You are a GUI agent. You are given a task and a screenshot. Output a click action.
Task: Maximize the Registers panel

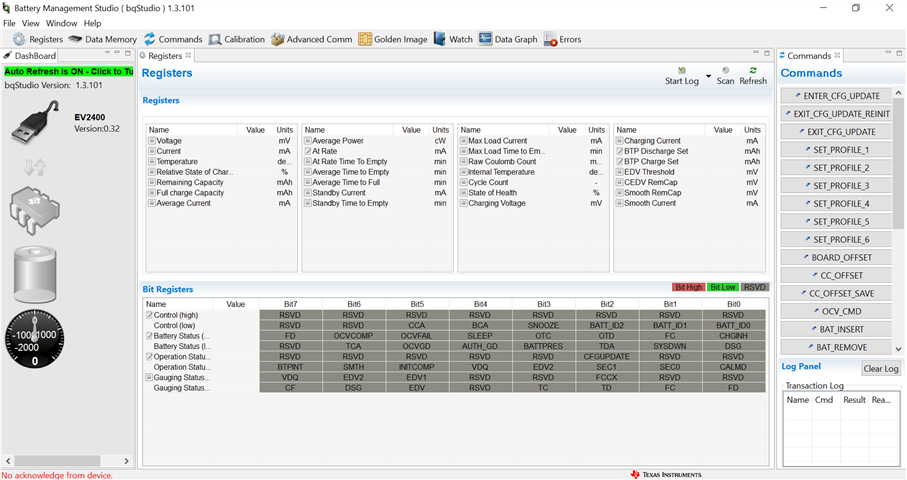coord(767,53)
